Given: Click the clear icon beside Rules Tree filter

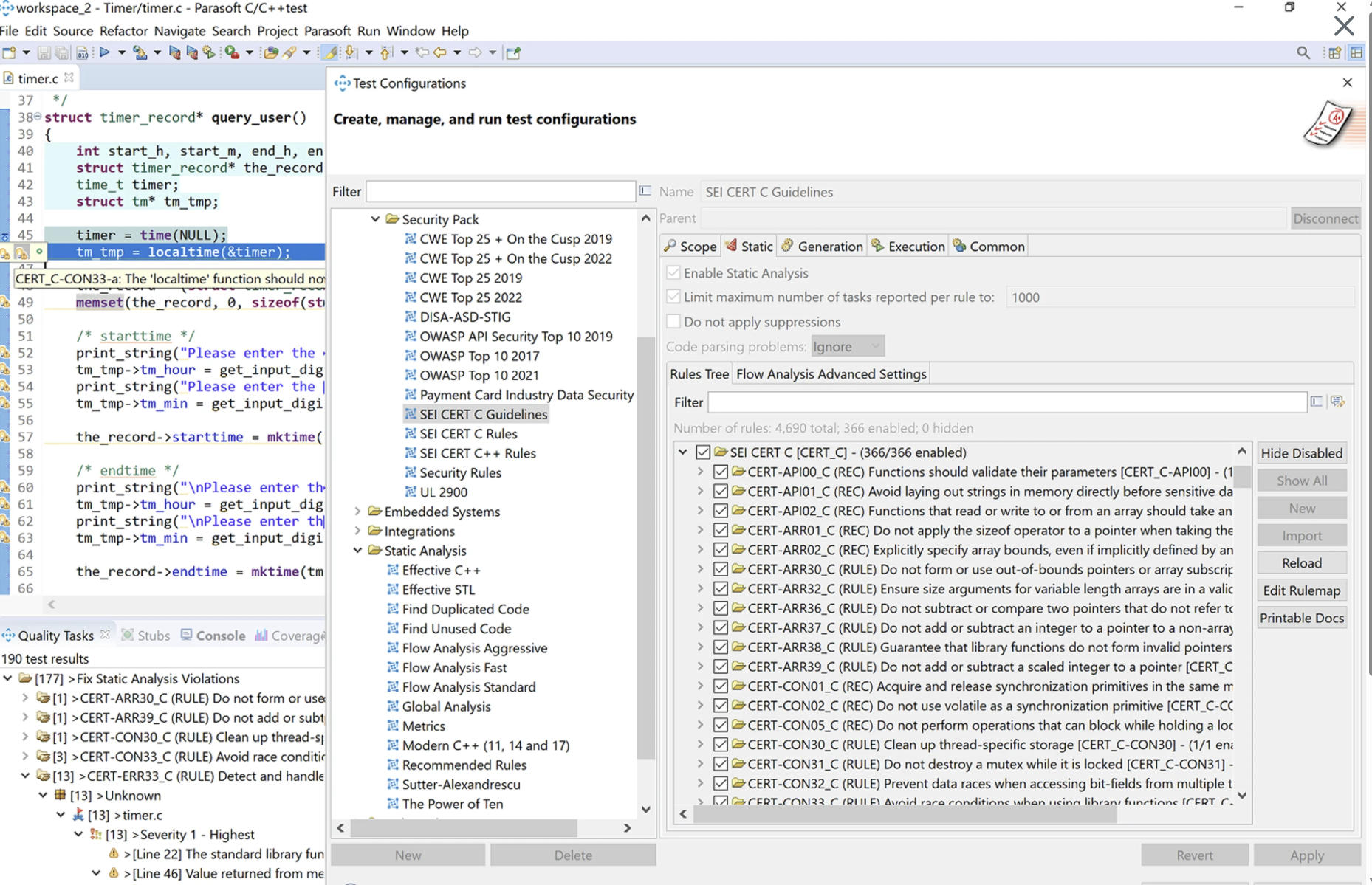Looking at the screenshot, I should click(1317, 402).
